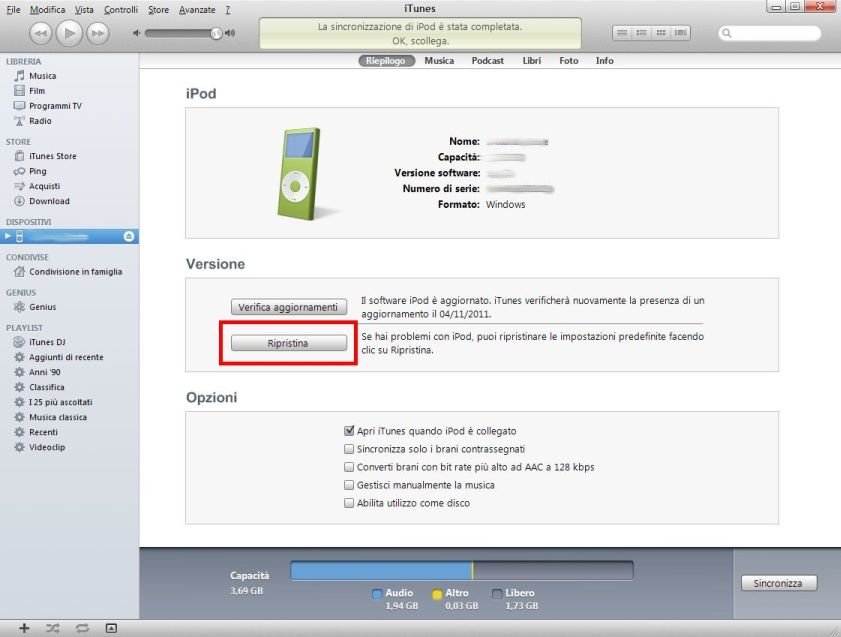The image size is (841, 637).
Task: Open the Musica classica playlist
Action: pos(58,417)
